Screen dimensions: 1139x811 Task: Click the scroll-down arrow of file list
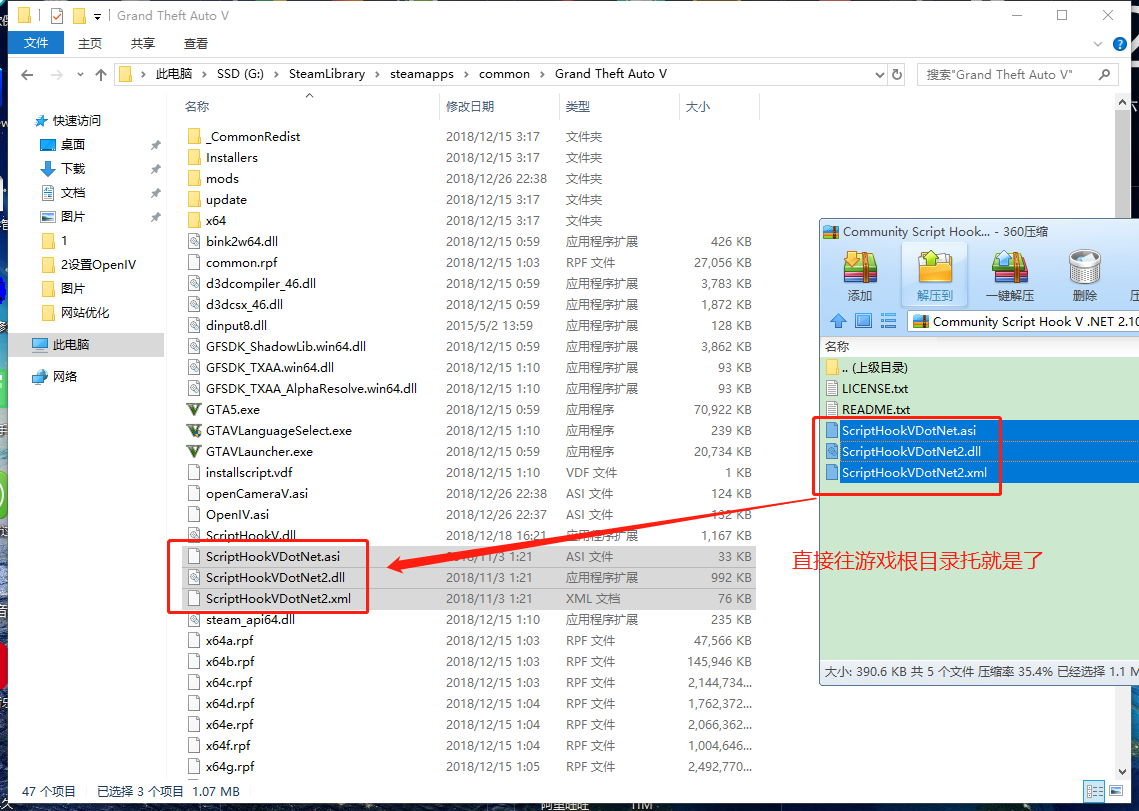1123,771
